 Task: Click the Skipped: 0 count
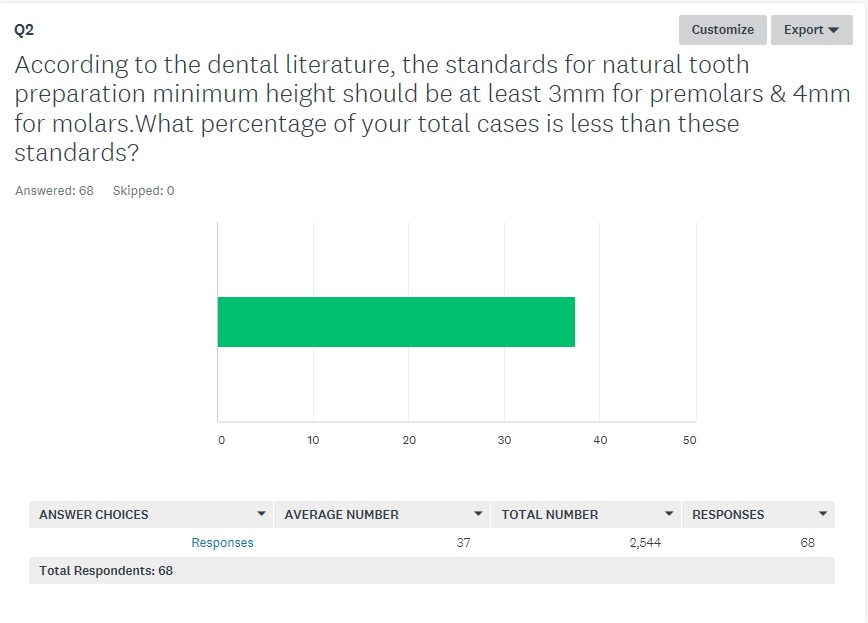tap(143, 191)
